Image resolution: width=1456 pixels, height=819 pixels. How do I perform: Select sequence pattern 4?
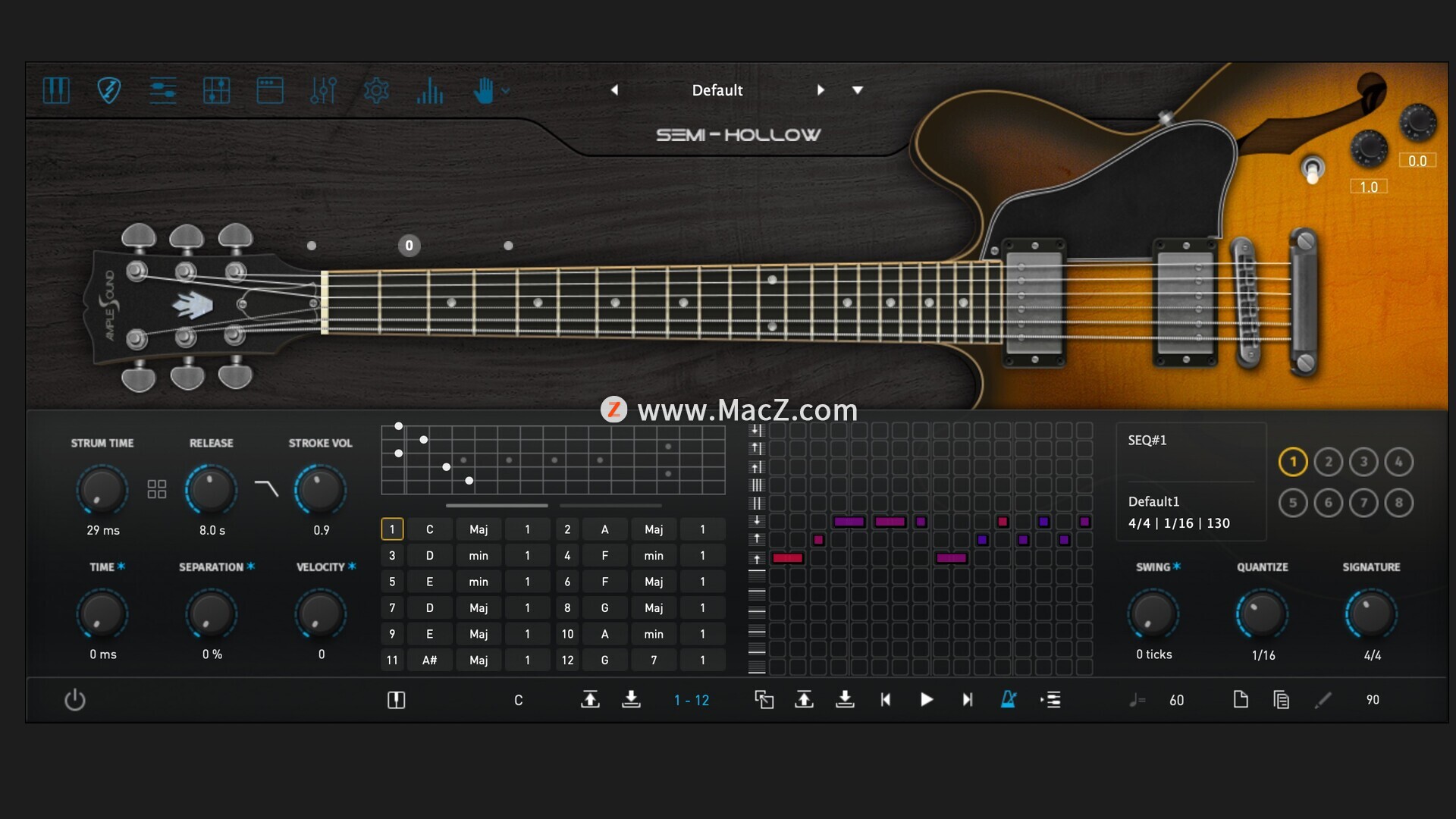(x=1399, y=462)
